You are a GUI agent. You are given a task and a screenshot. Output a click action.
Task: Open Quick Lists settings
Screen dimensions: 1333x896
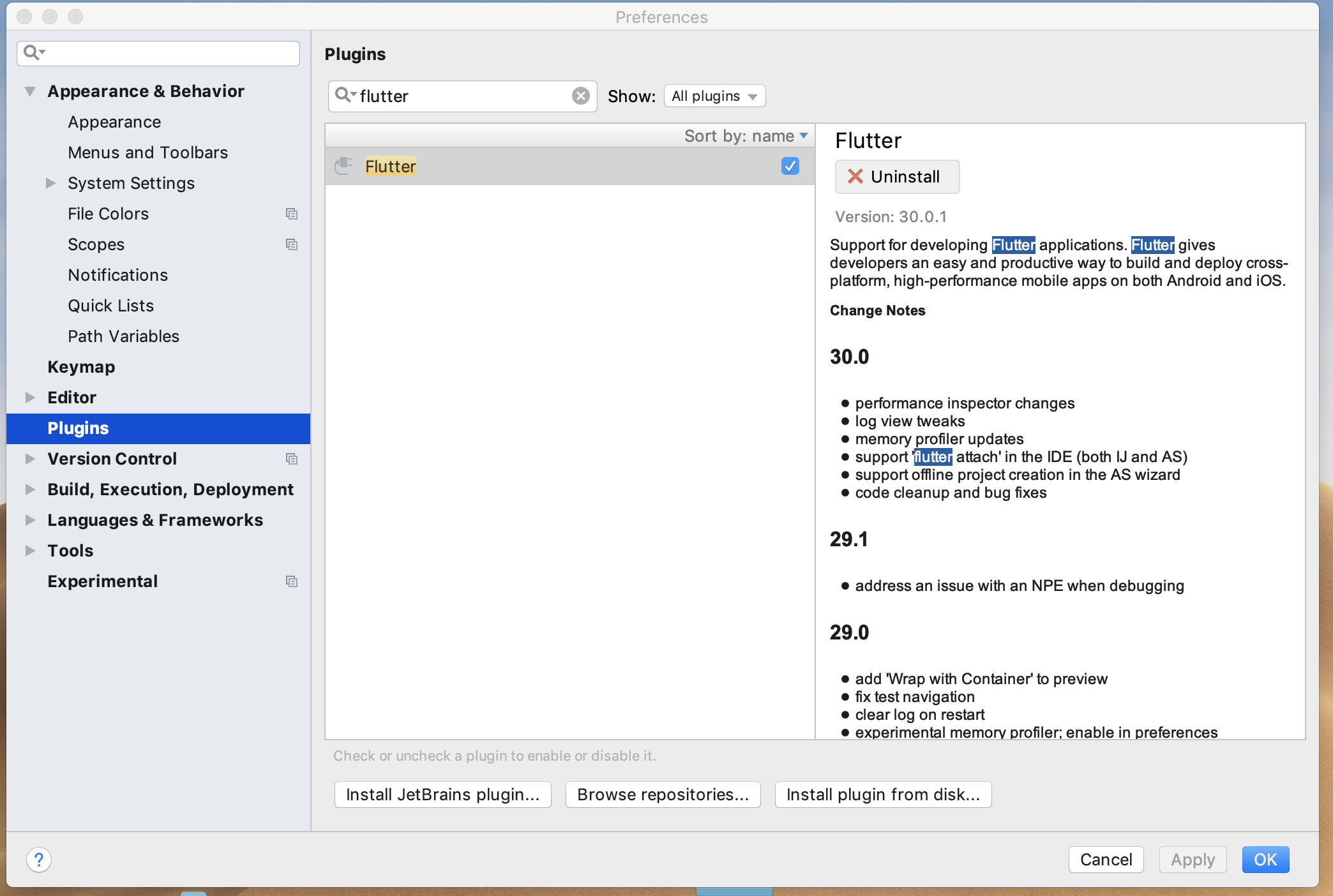click(x=110, y=306)
